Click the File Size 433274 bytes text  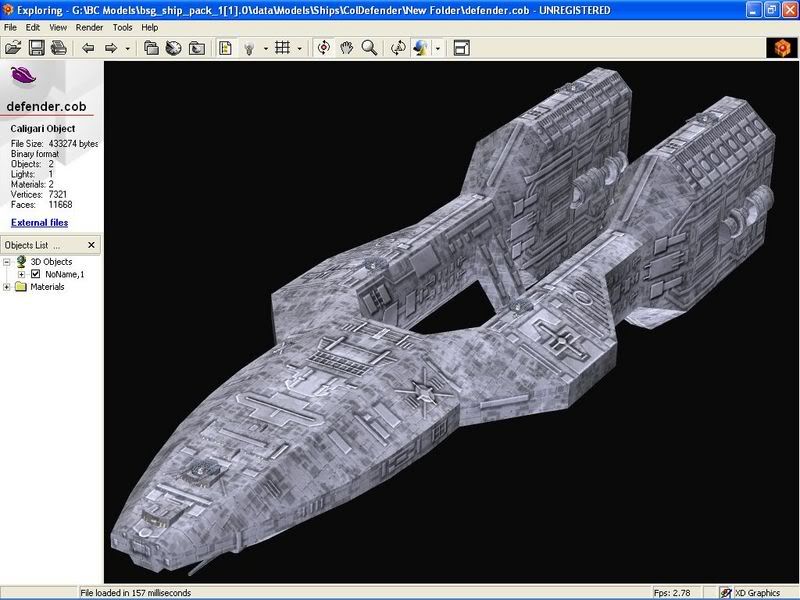[x=54, y=144]
